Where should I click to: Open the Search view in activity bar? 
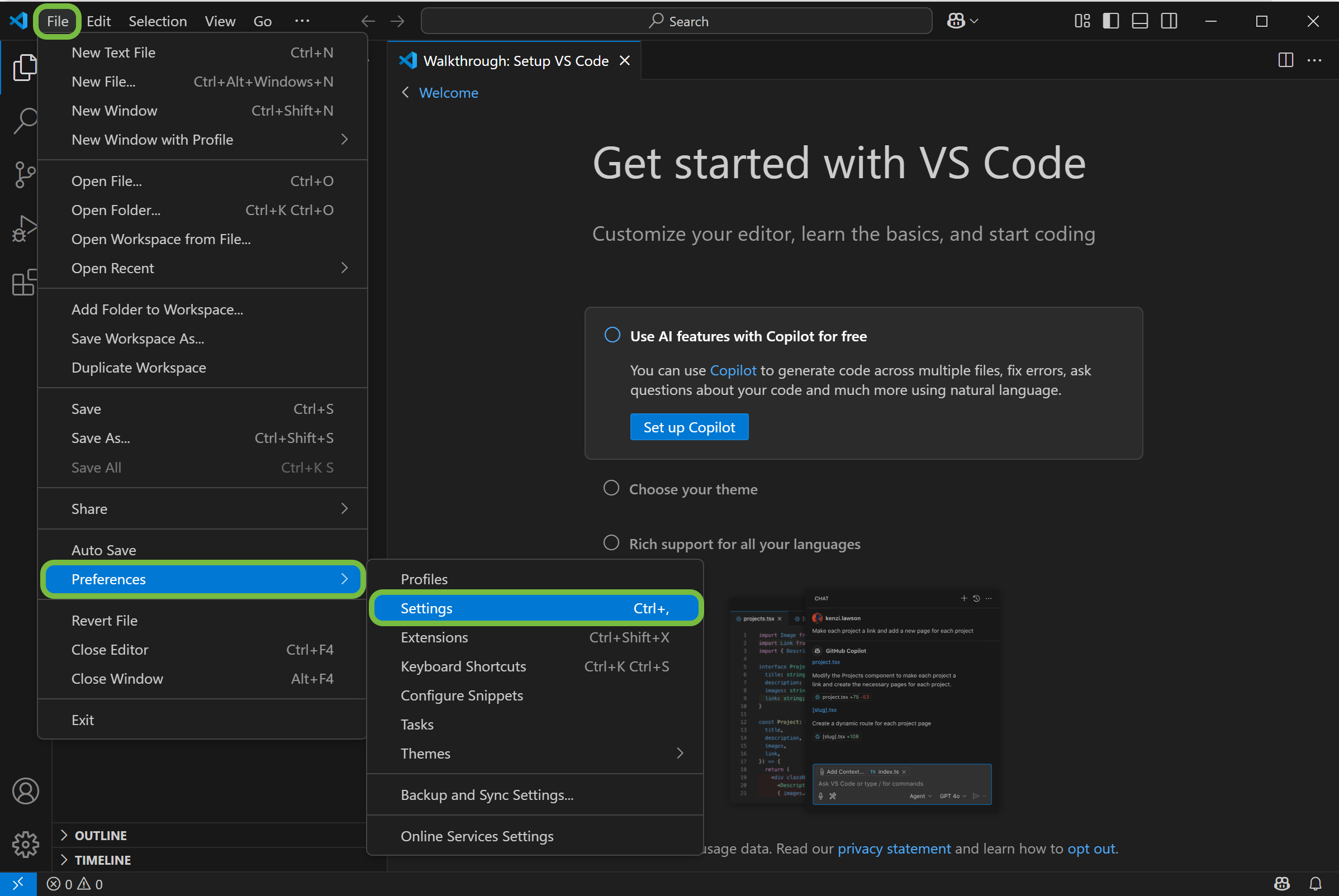point(25,121)
